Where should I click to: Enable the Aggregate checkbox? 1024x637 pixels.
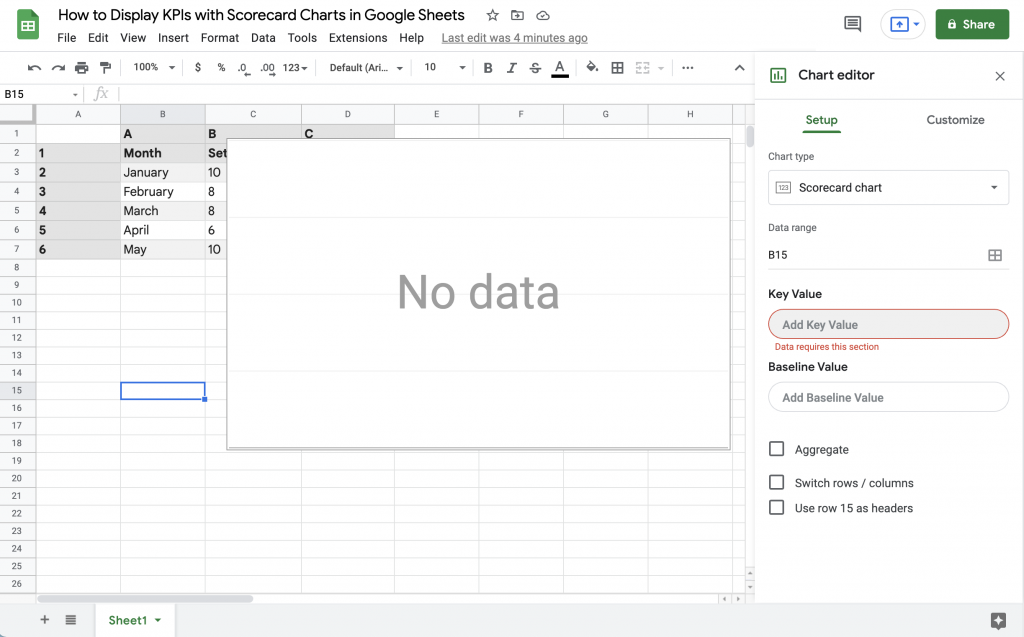(777, 449)
